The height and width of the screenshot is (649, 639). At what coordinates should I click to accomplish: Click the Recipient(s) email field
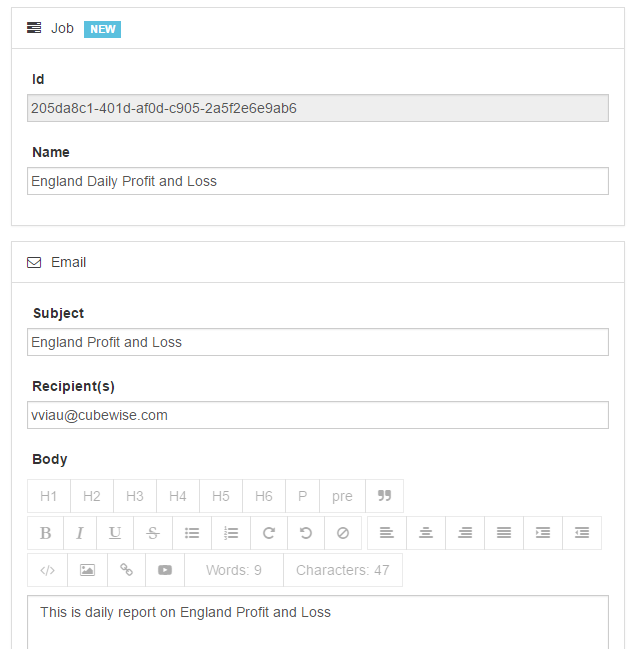(317, 415)
